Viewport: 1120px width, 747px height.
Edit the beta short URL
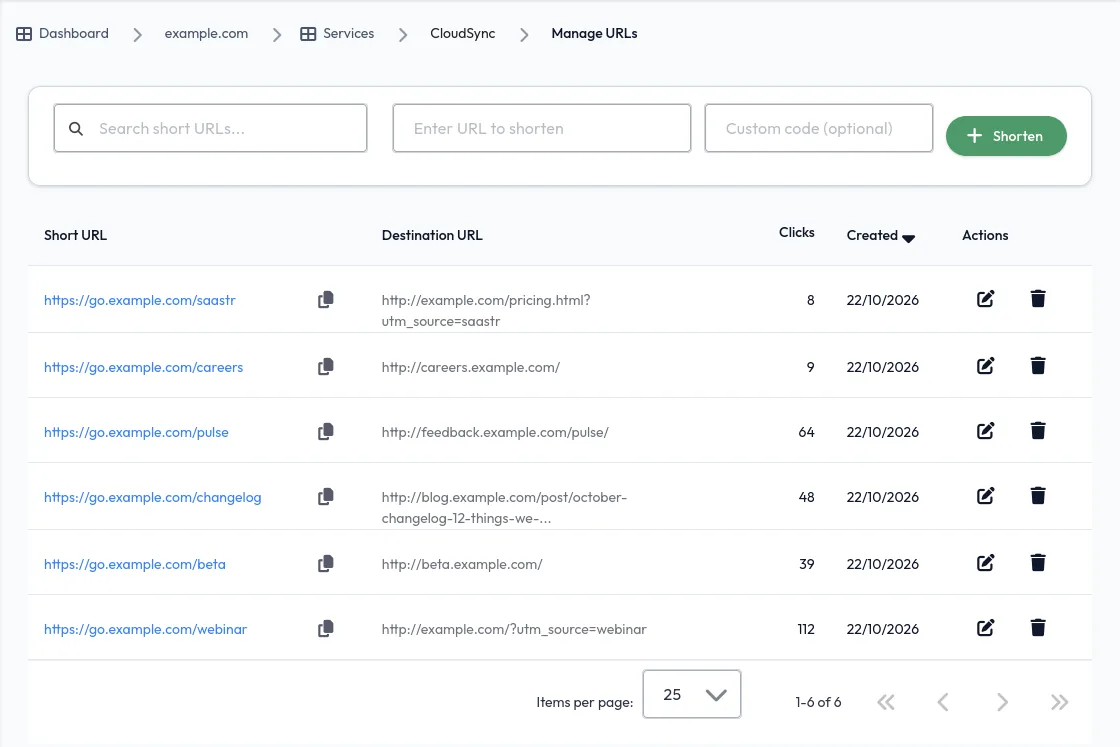(985, 563)
